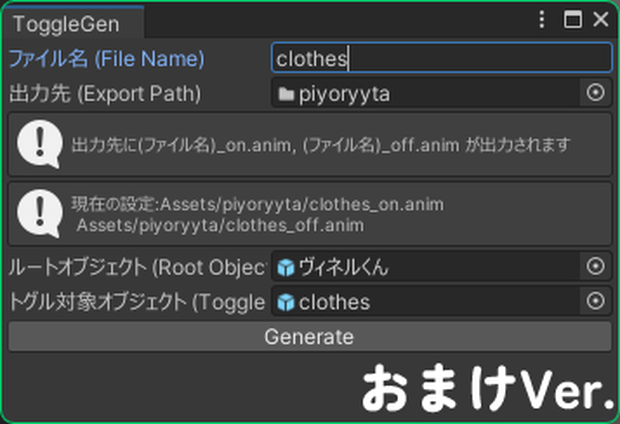Select the ヴィネルくん root object field

point(426,266)
